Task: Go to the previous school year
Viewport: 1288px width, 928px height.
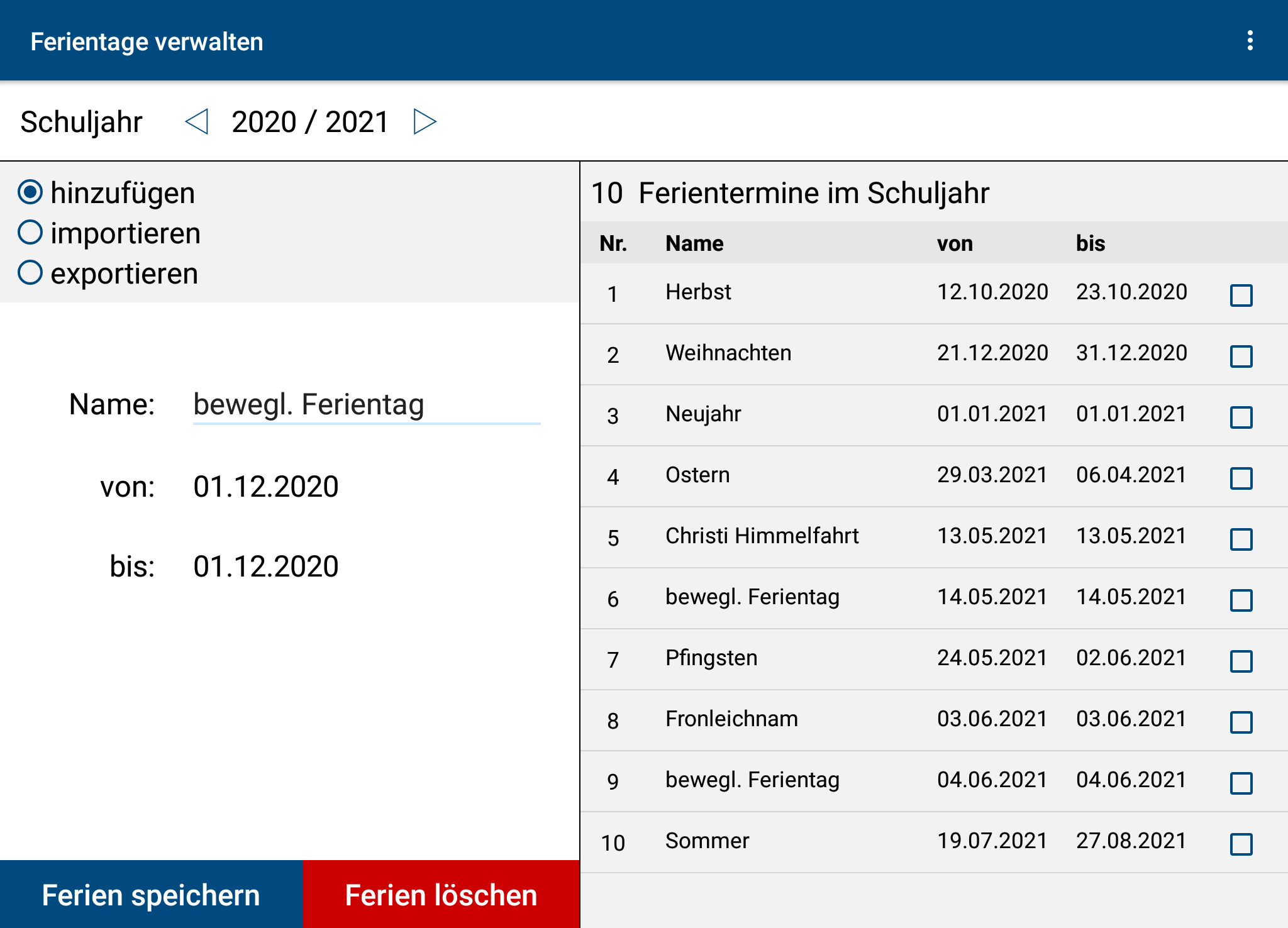Action: [197, 121]
